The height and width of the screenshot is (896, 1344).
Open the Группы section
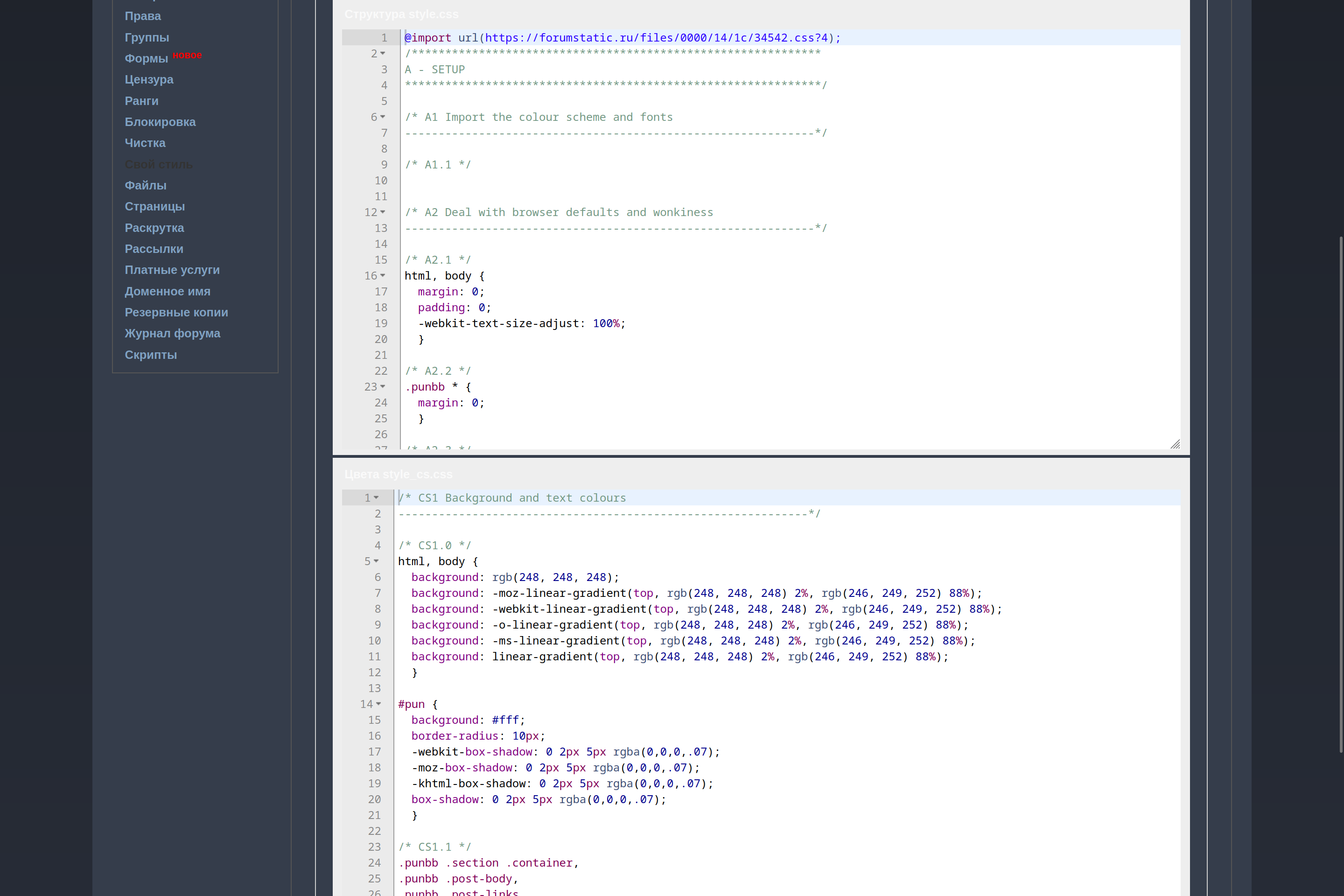(x=147, y=37)
